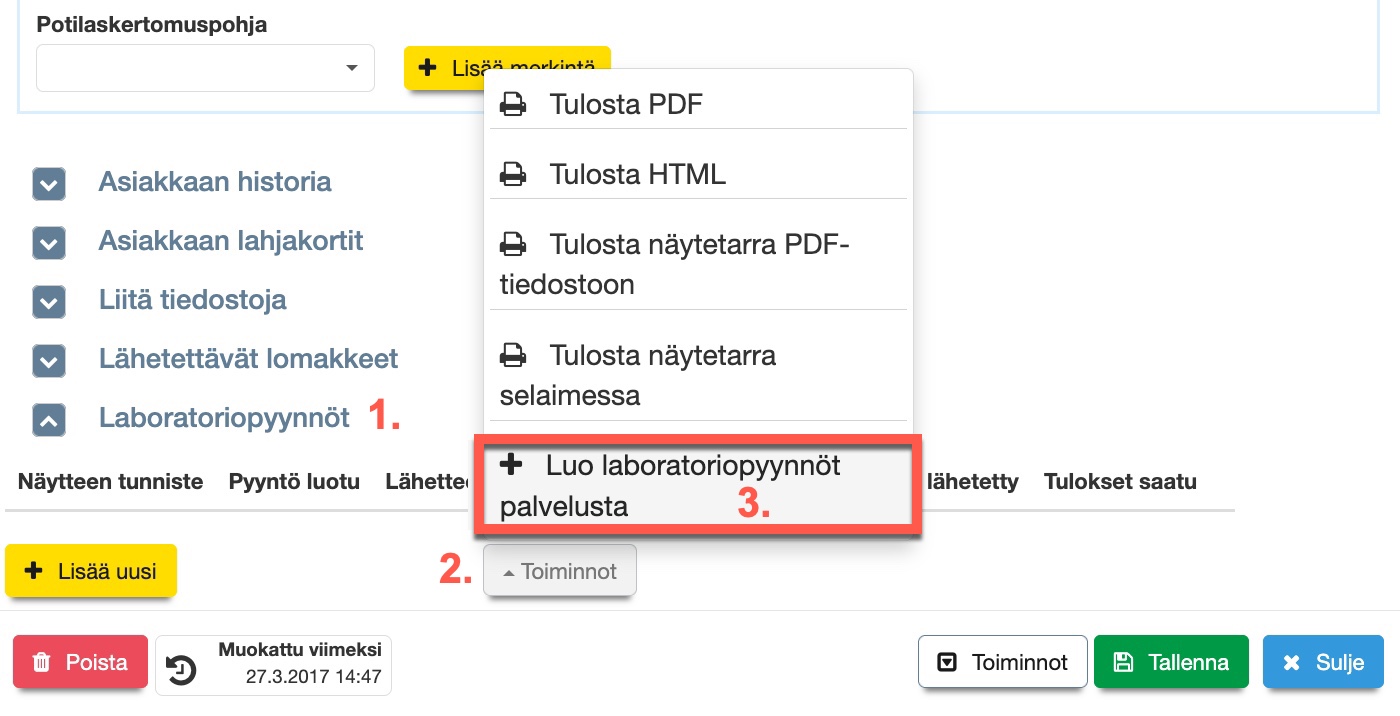The height and width of the screenshot is (716, 1400).
Task: Select Luo laboratoriopyynnöt palvelusta
Action: pyautogui.click(x=697, y=485)
